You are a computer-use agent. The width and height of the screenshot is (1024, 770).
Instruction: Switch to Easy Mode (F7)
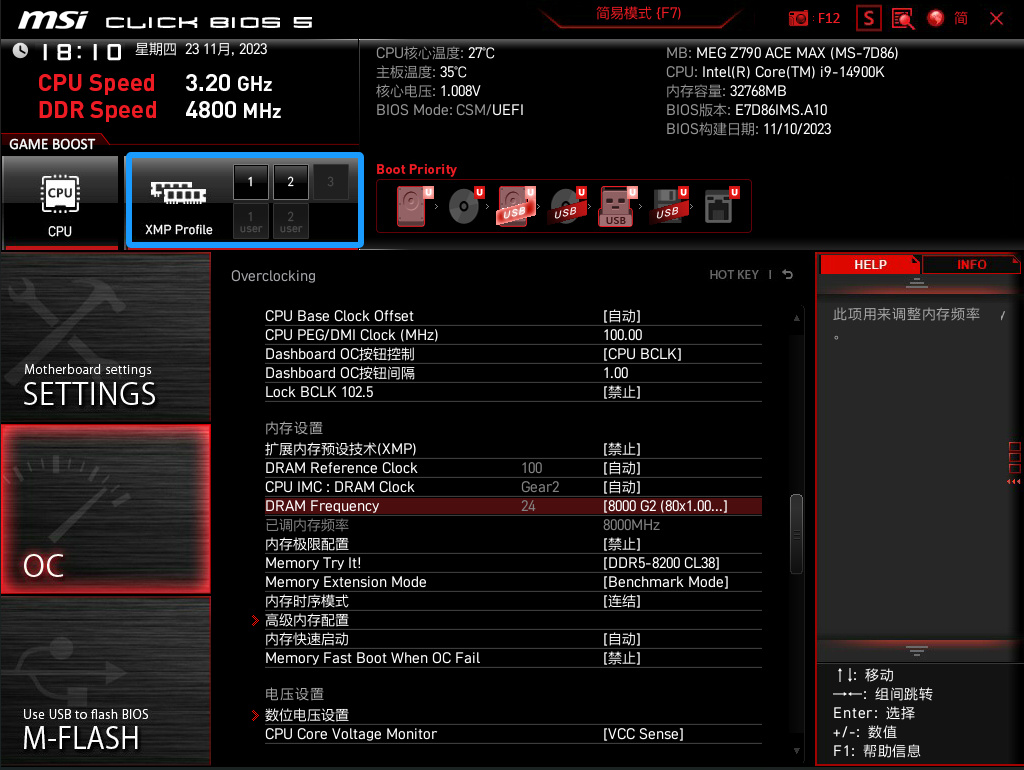(x=639, y=14)
